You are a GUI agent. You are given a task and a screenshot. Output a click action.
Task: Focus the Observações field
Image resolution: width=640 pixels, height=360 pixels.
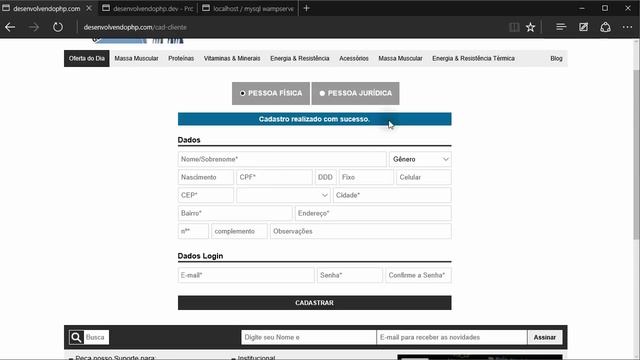tap(361, 231)
